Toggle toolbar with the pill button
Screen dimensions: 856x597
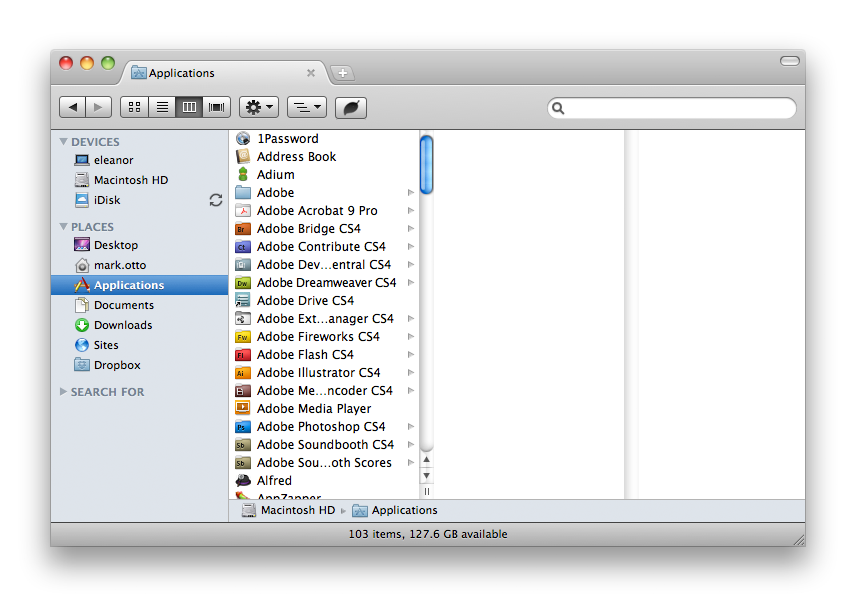(x=789, y=61)
